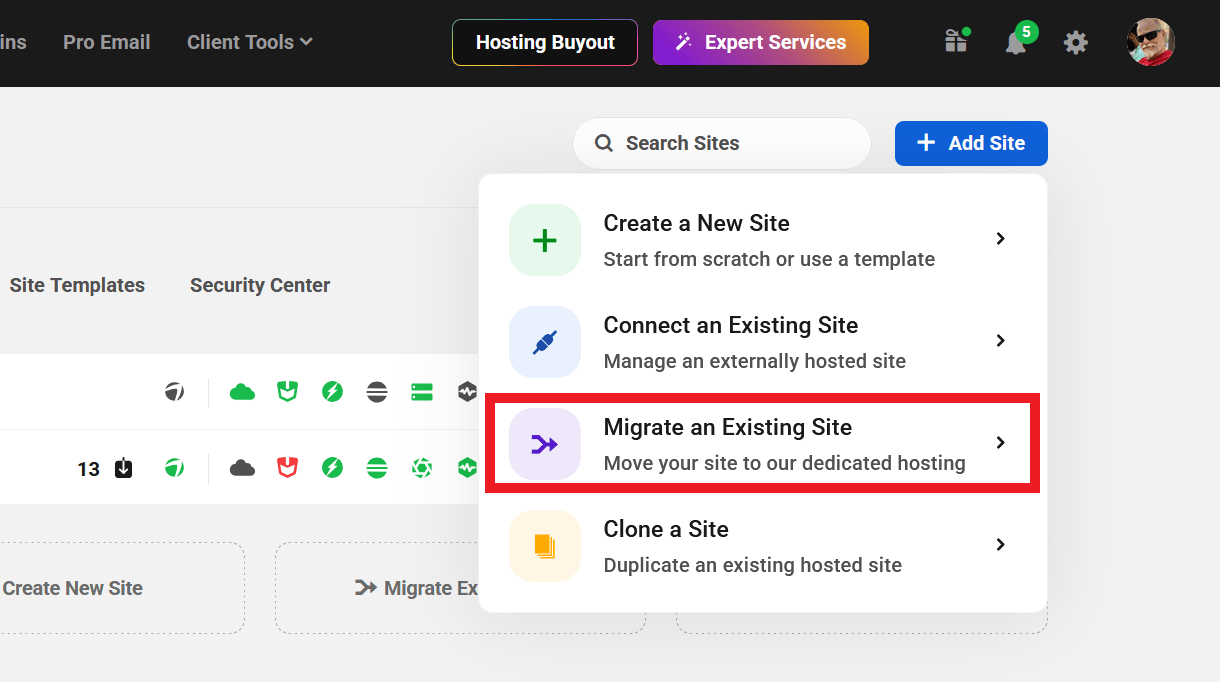
Task: Click the green server icon in first row
Action: [421, 391]
